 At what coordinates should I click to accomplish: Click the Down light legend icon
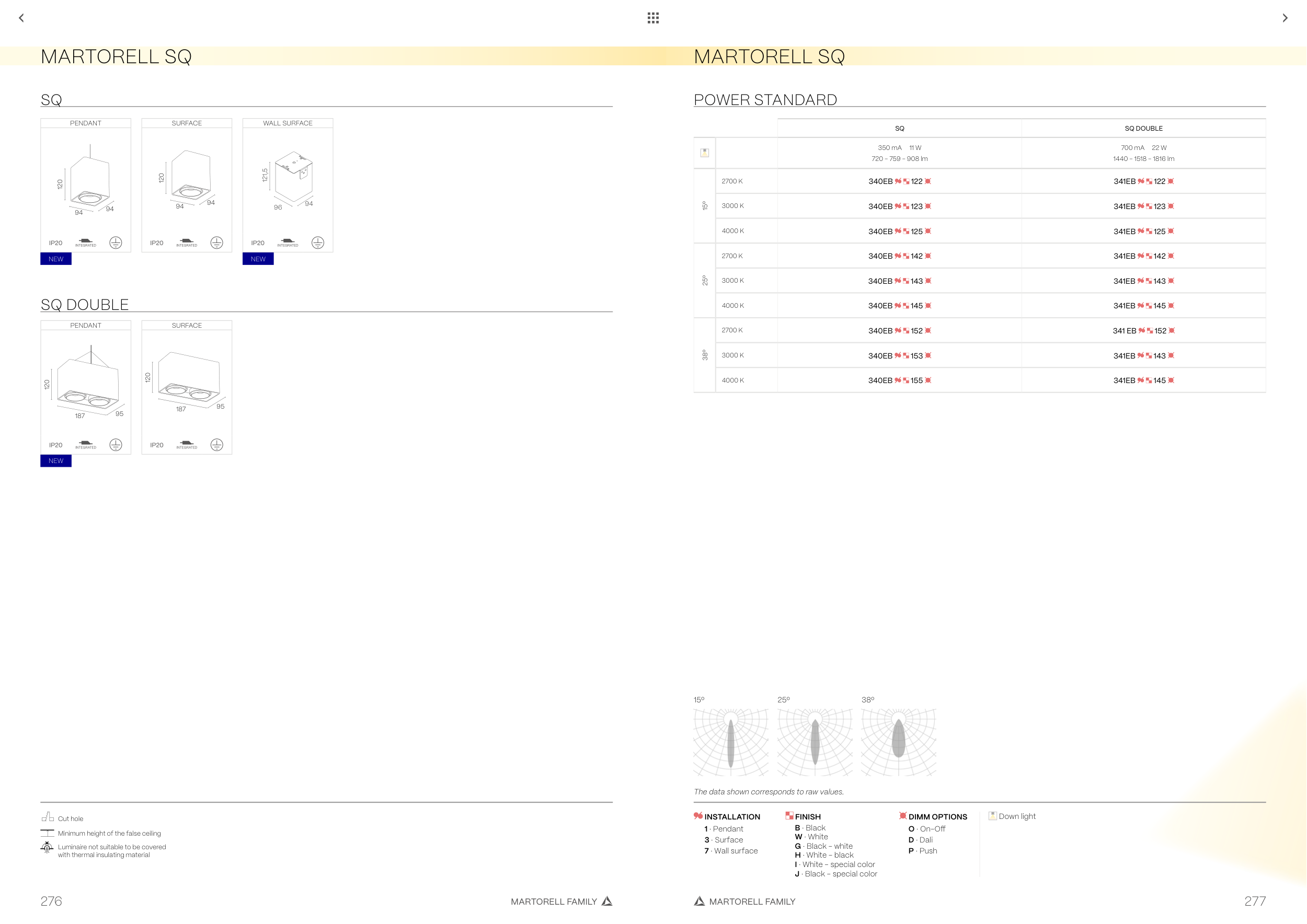tap(992, 815)
